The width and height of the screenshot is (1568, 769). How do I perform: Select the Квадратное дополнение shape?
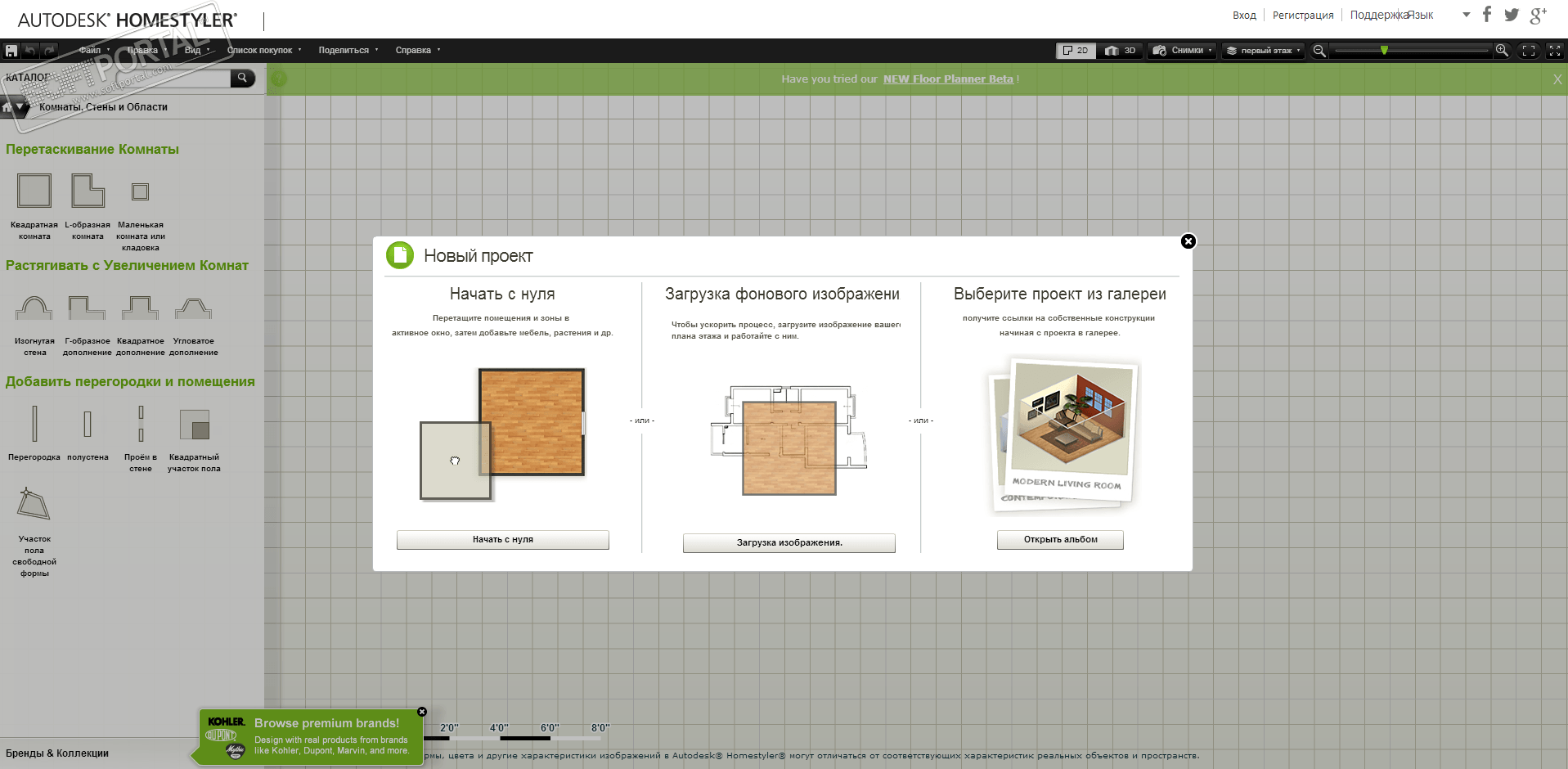[x=141, y=308]
